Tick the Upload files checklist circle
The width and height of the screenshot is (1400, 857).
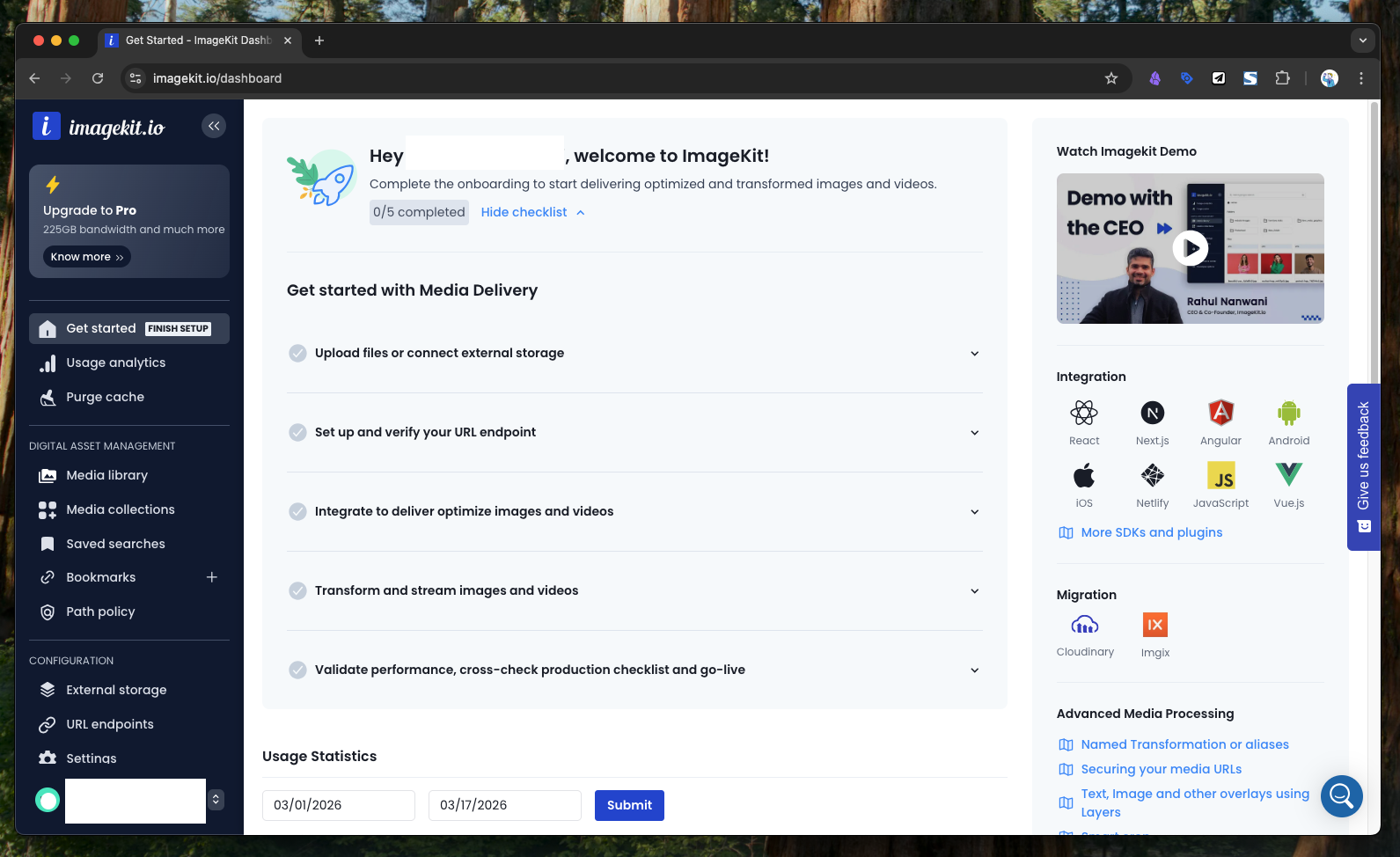click(297, 353)
